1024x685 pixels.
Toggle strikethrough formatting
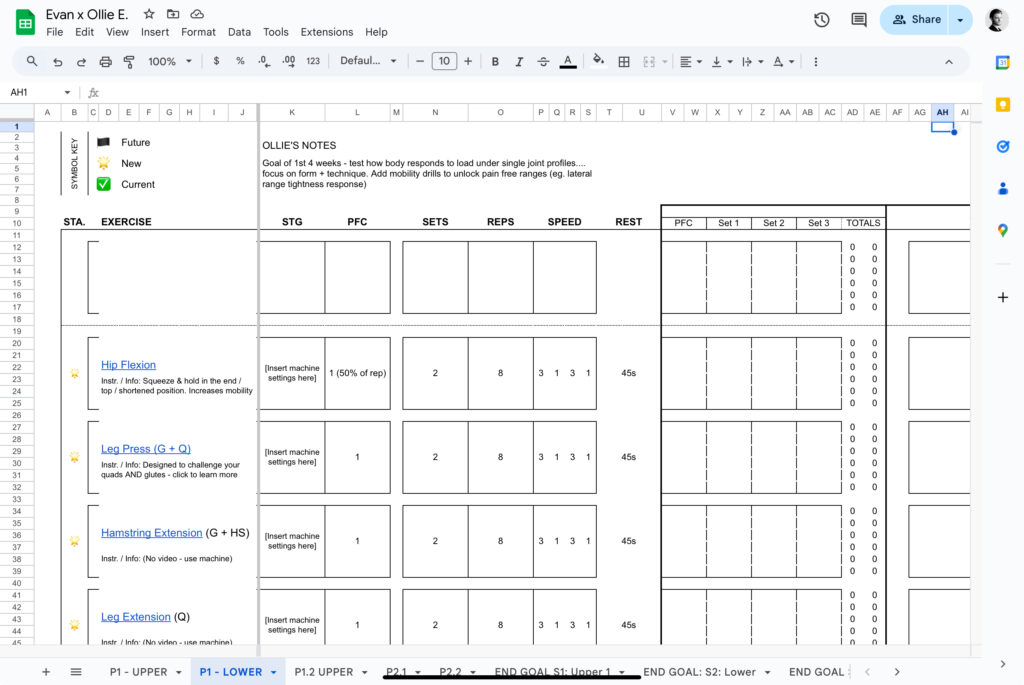pyautogui.click(x=543, y=61)
